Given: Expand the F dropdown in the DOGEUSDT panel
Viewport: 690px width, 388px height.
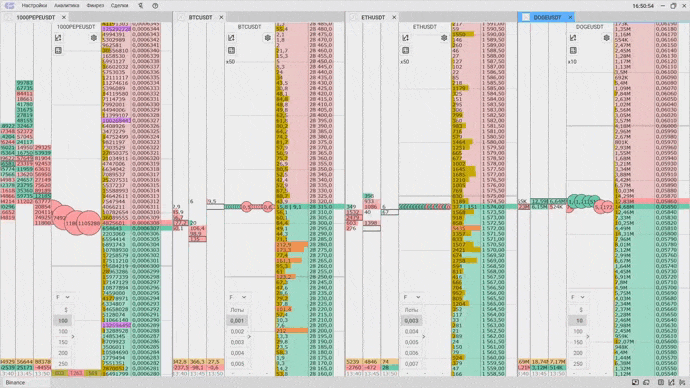Looking at the screenshot, I should pyautogui.click(x=579, y=297).
